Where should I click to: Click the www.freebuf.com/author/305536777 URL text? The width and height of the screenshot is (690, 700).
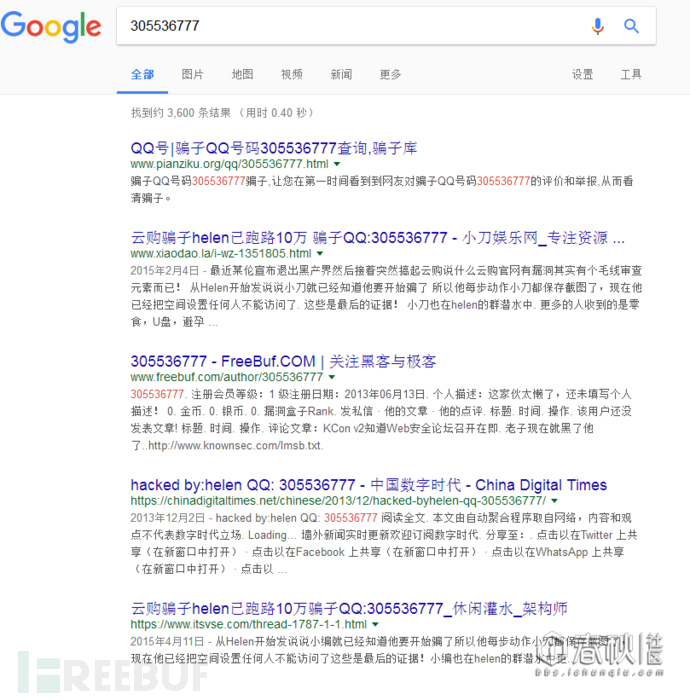[227, 377]
